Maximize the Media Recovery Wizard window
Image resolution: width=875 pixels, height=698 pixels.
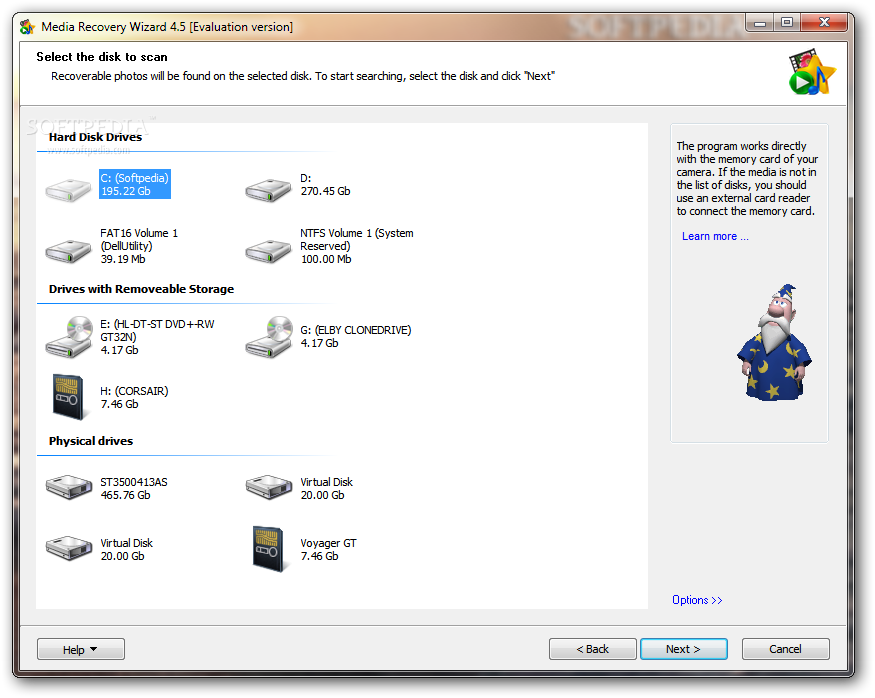point(787,23)
